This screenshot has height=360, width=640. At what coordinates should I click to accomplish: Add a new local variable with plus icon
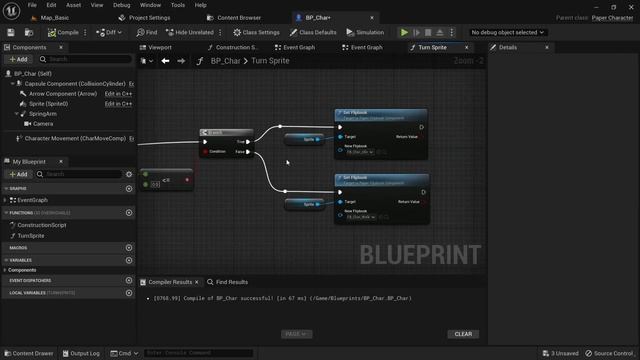coord(129,293)
